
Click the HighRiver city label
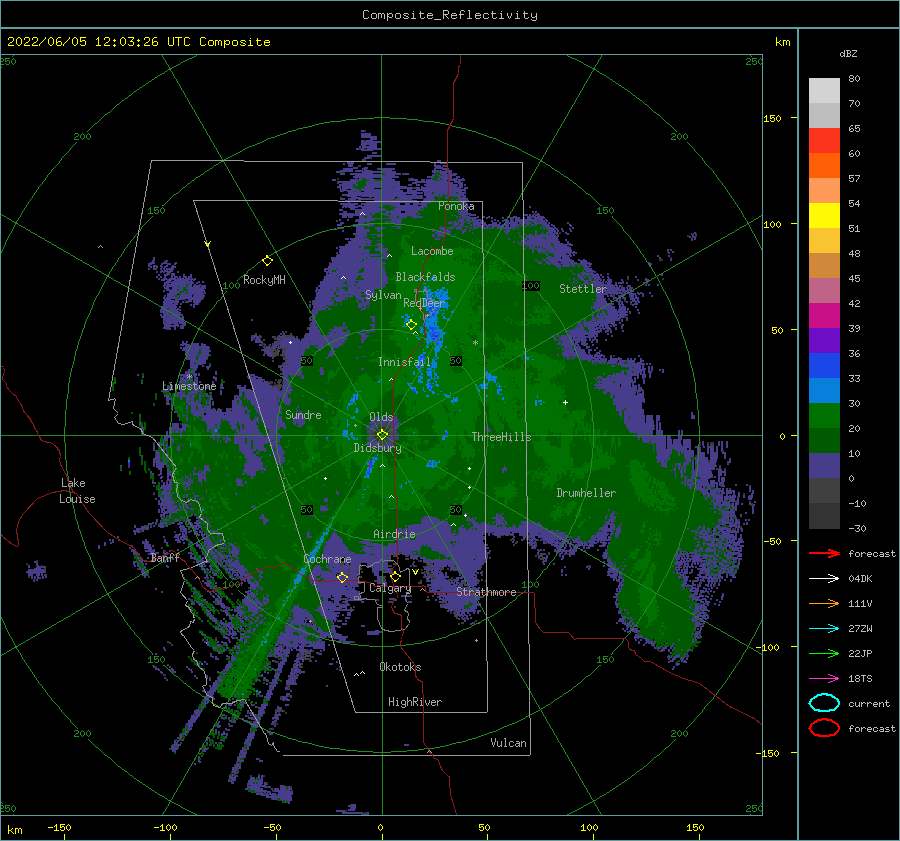click(x=415, y=702)
